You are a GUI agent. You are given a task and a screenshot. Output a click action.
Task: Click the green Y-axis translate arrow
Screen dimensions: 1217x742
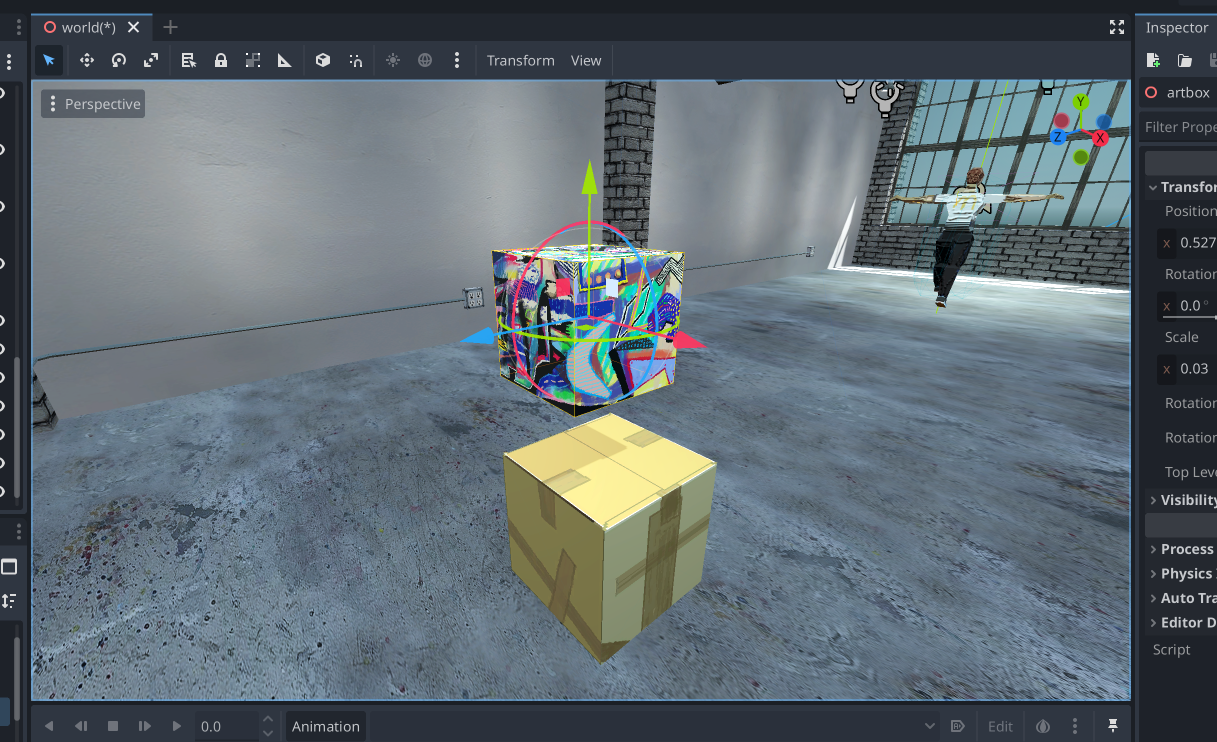coord(590,176)
